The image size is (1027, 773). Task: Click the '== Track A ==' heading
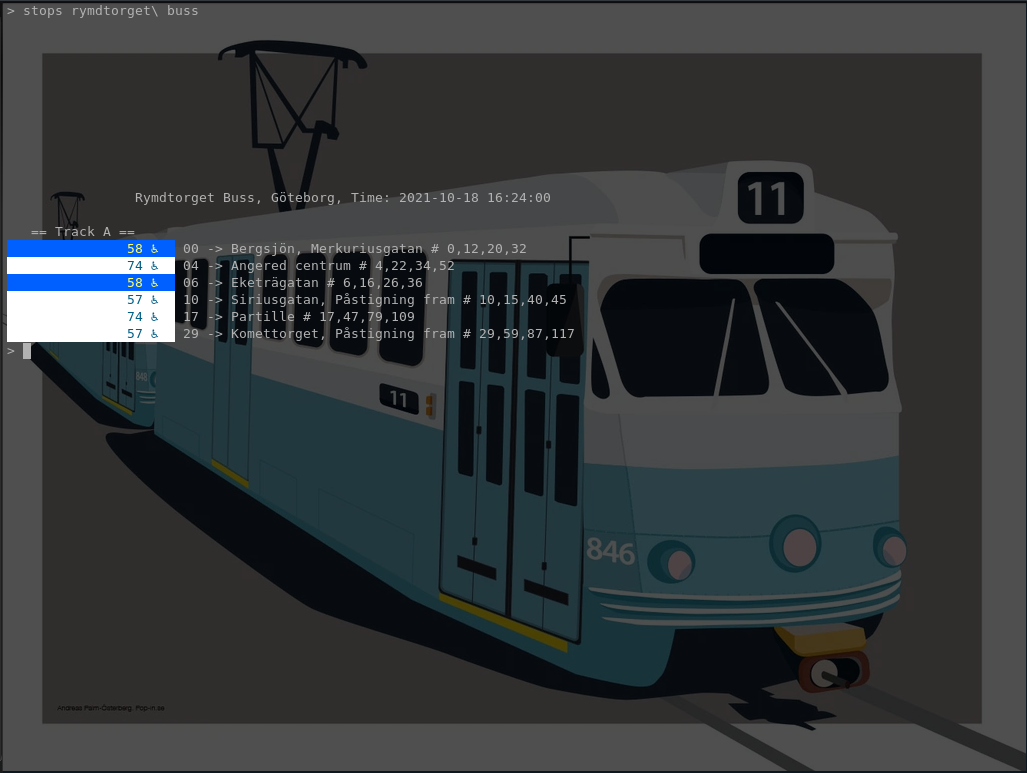(x=83, y=232)
